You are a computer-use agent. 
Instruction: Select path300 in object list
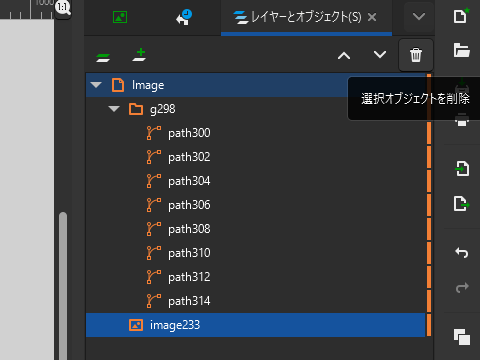coord(256,133)
